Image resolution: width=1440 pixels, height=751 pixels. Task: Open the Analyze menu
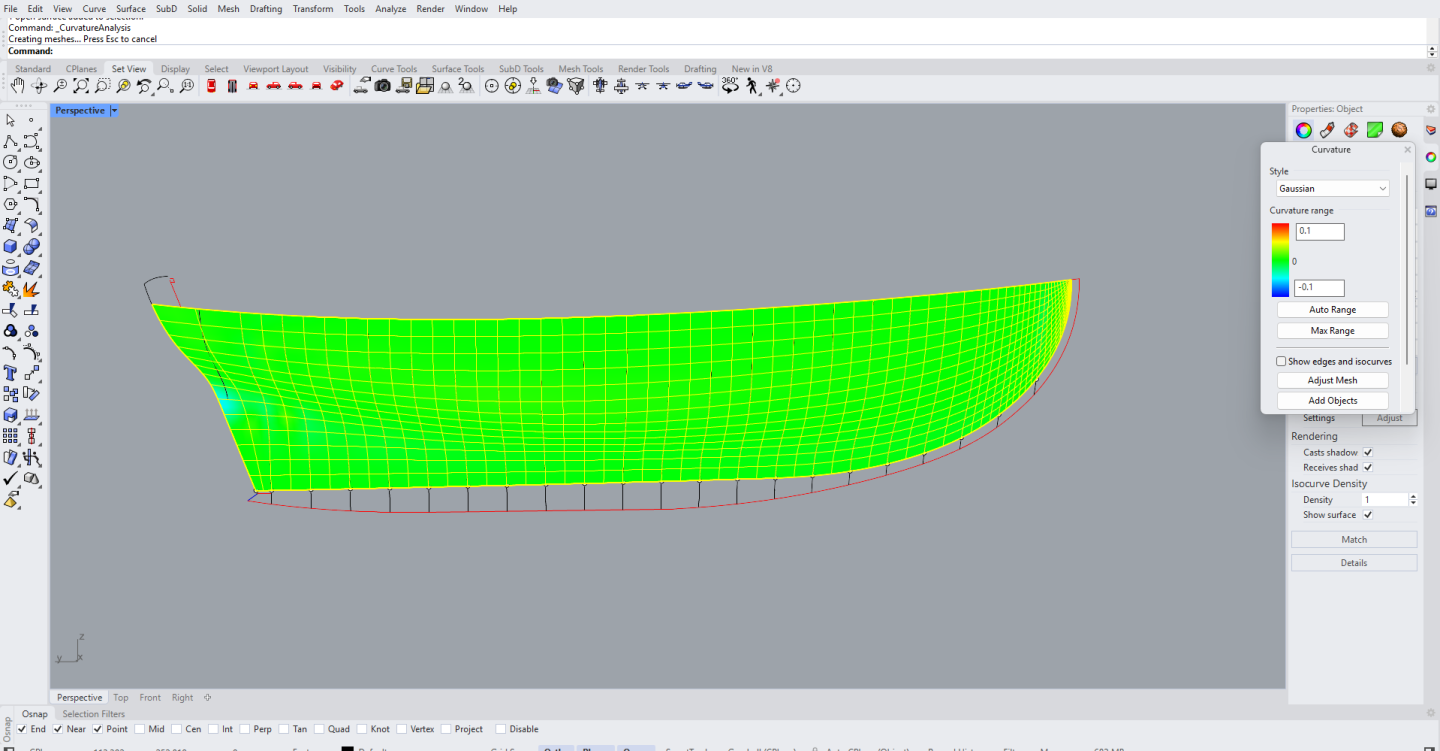(x=390, y=9)
